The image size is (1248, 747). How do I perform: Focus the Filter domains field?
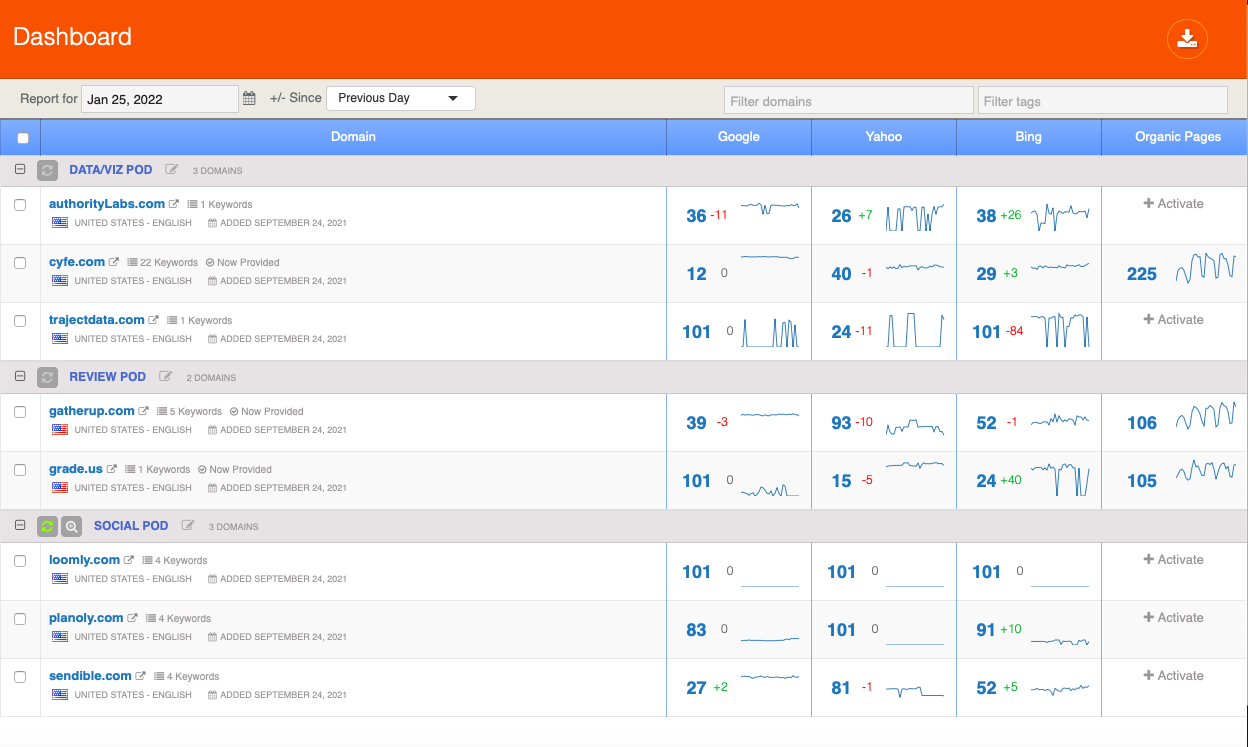(848, 100)
